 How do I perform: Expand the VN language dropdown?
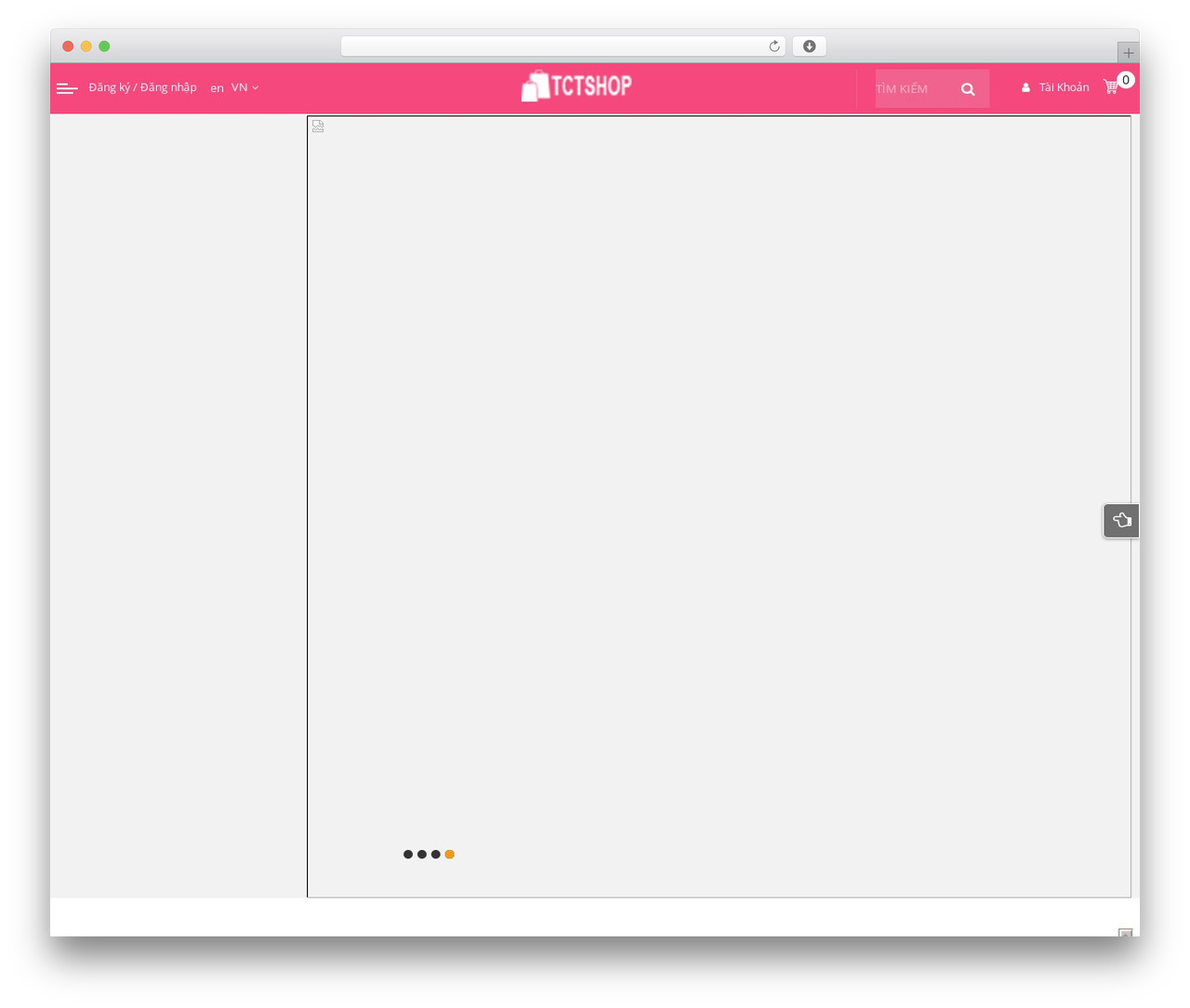click(245, 87)
